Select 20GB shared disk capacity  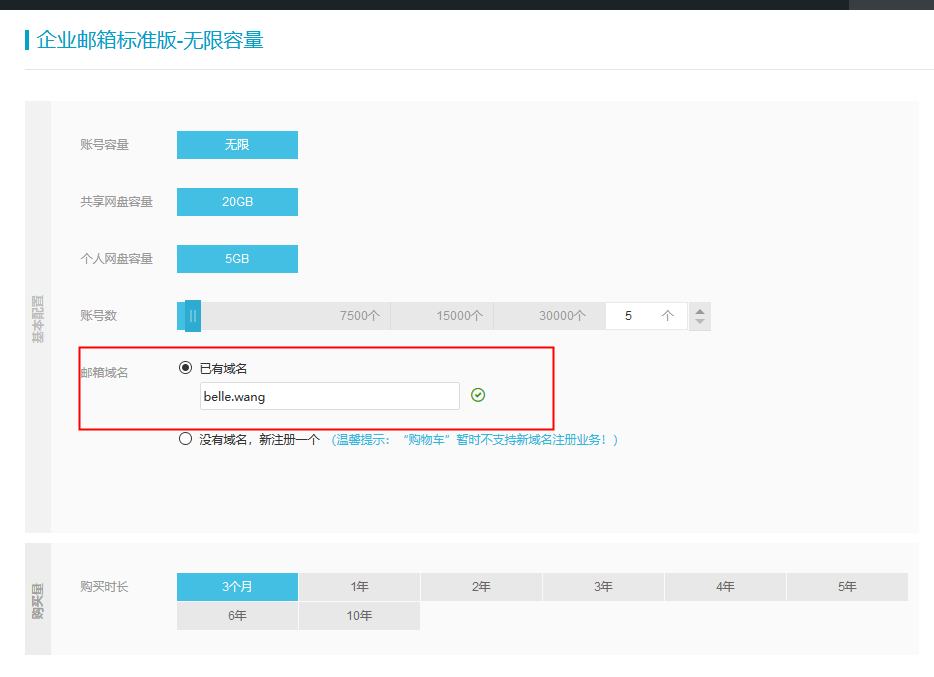click(x=237, y=202)
